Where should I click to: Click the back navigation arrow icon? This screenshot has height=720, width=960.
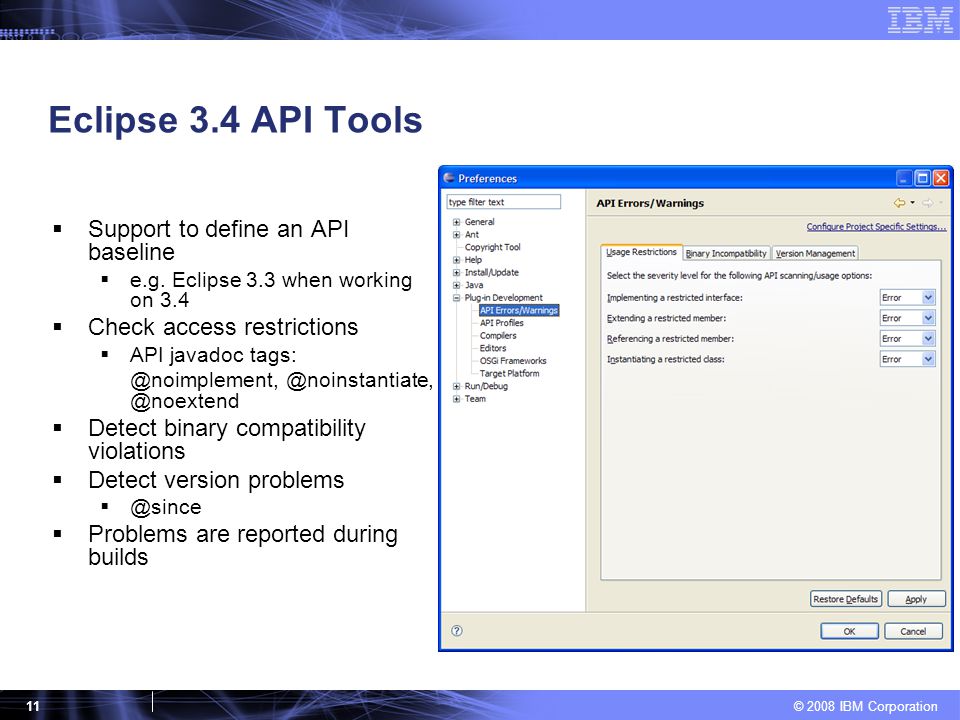tap(899, 203)
